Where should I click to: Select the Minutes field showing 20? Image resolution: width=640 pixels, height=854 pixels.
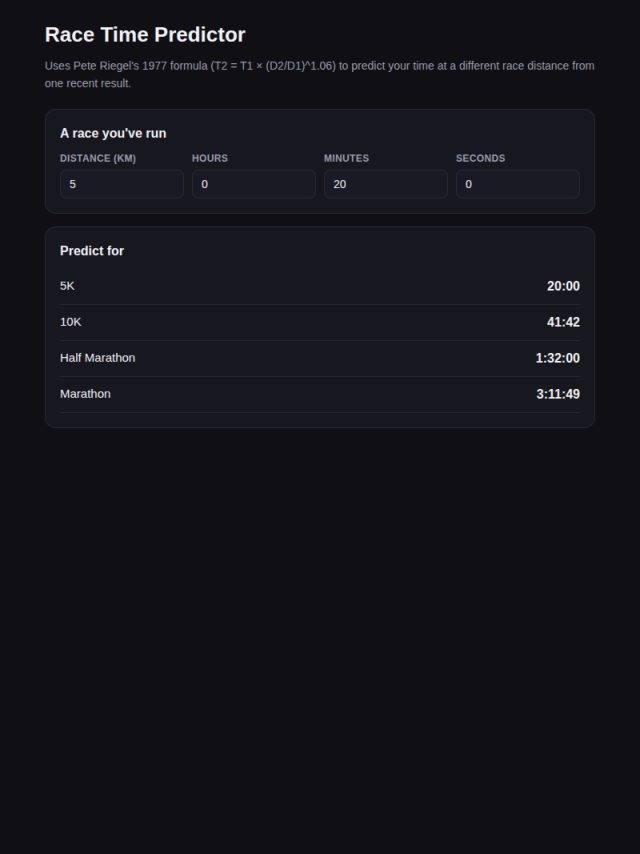coord(386,184)
